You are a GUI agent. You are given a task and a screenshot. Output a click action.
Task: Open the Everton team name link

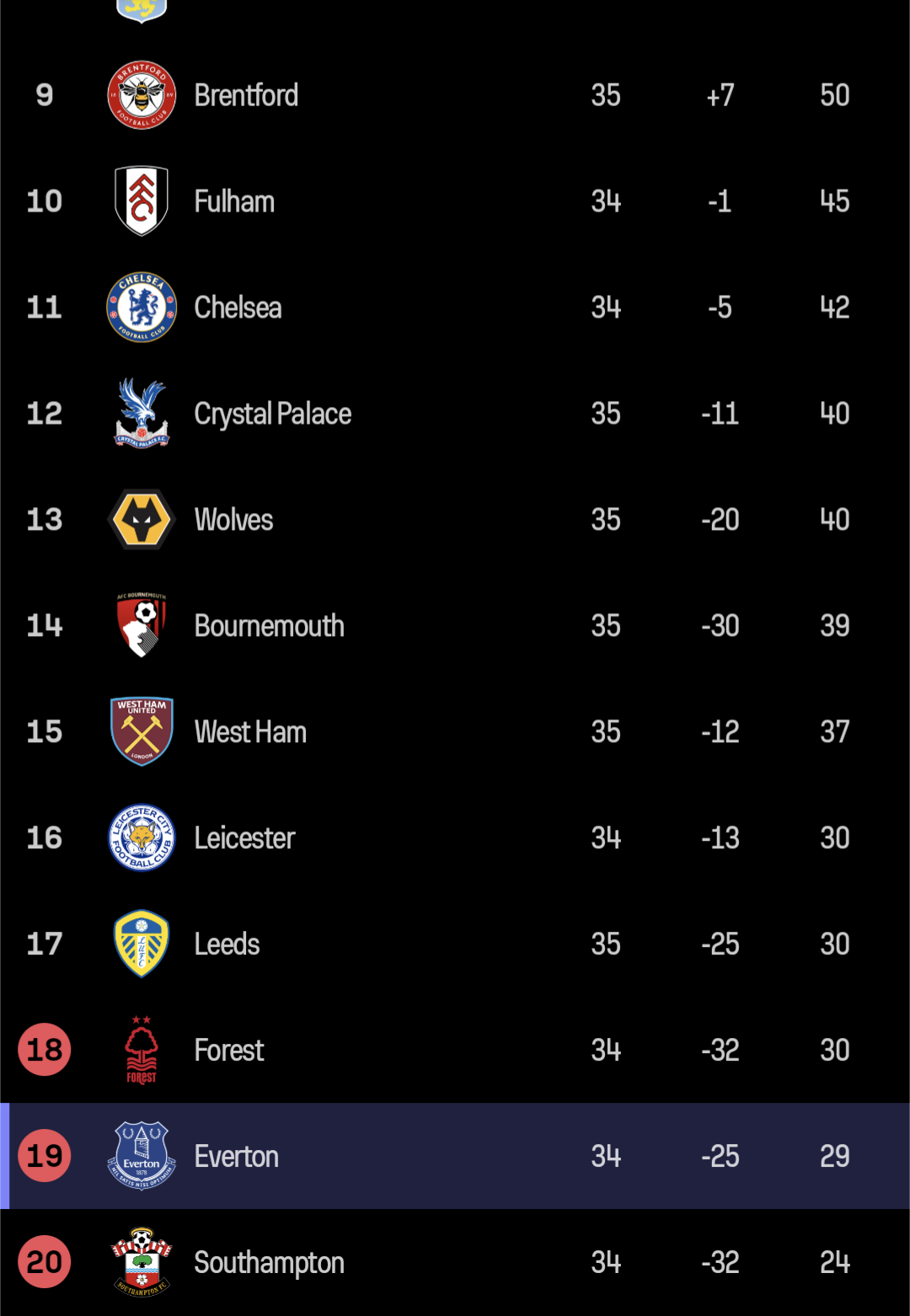[237, 1157]
